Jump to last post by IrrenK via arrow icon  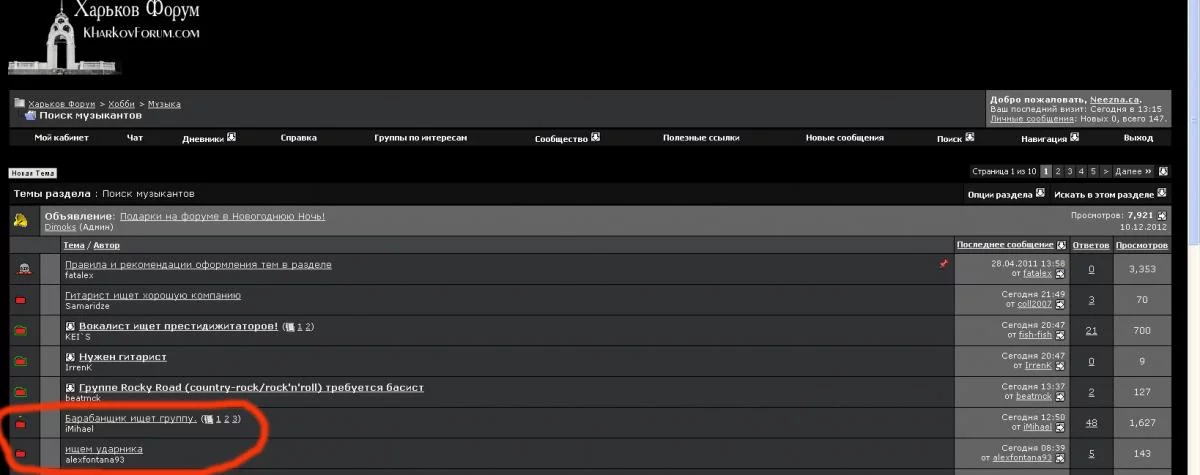coord(1060,365)
